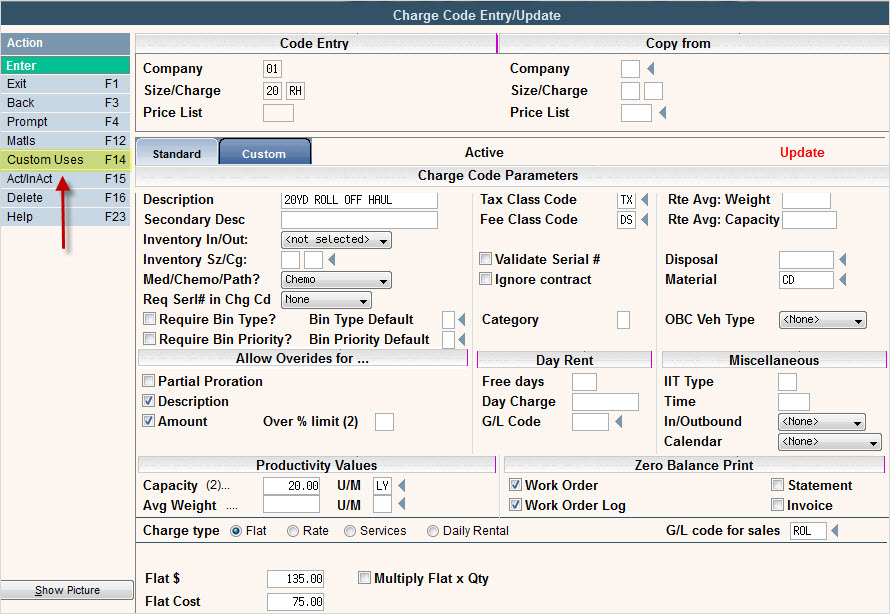Image resolution: width=890 pixels, height=614 pixels.
Task: Click Prompt F4 action
Action: click(65, 122)
